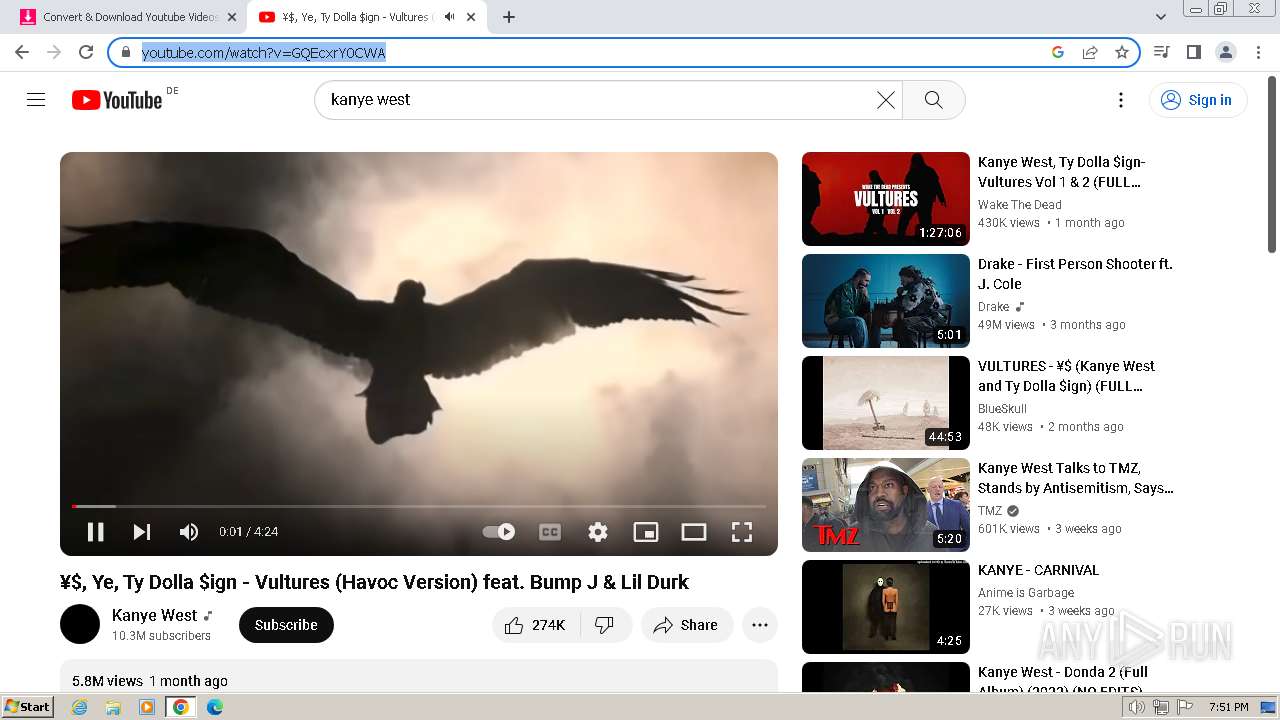Open Windows Start menu

tap(27, 706)
